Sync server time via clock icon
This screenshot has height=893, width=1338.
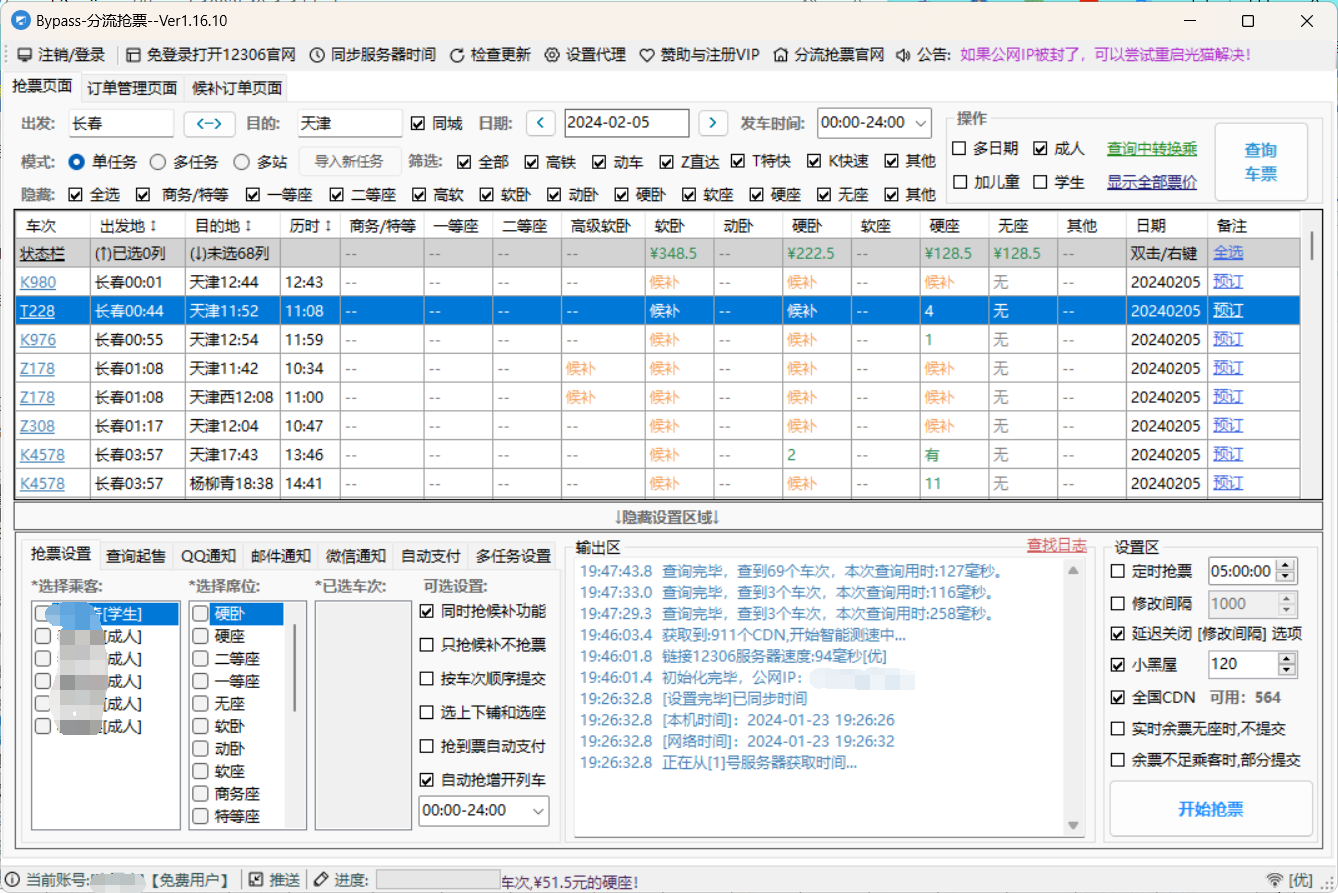point(317,55)
